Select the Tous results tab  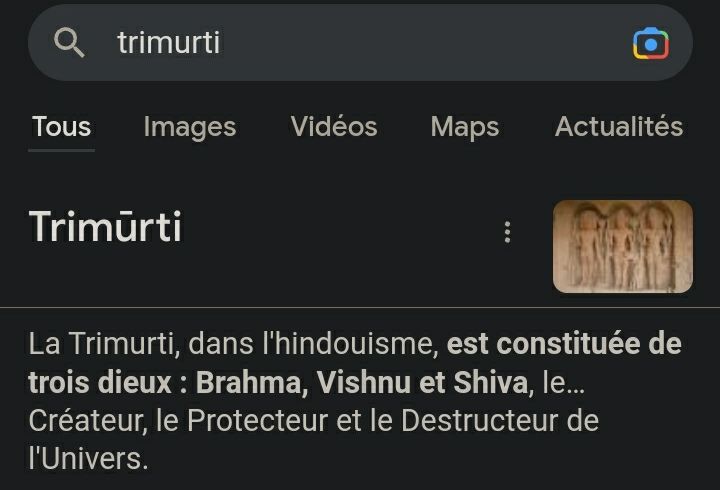62,126
